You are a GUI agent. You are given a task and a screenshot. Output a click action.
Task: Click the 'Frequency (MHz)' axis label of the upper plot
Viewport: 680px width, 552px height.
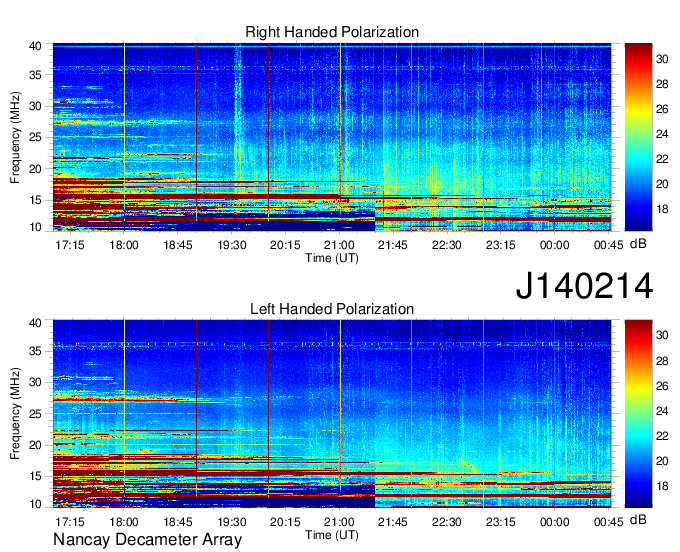click(x=15, y=137)
